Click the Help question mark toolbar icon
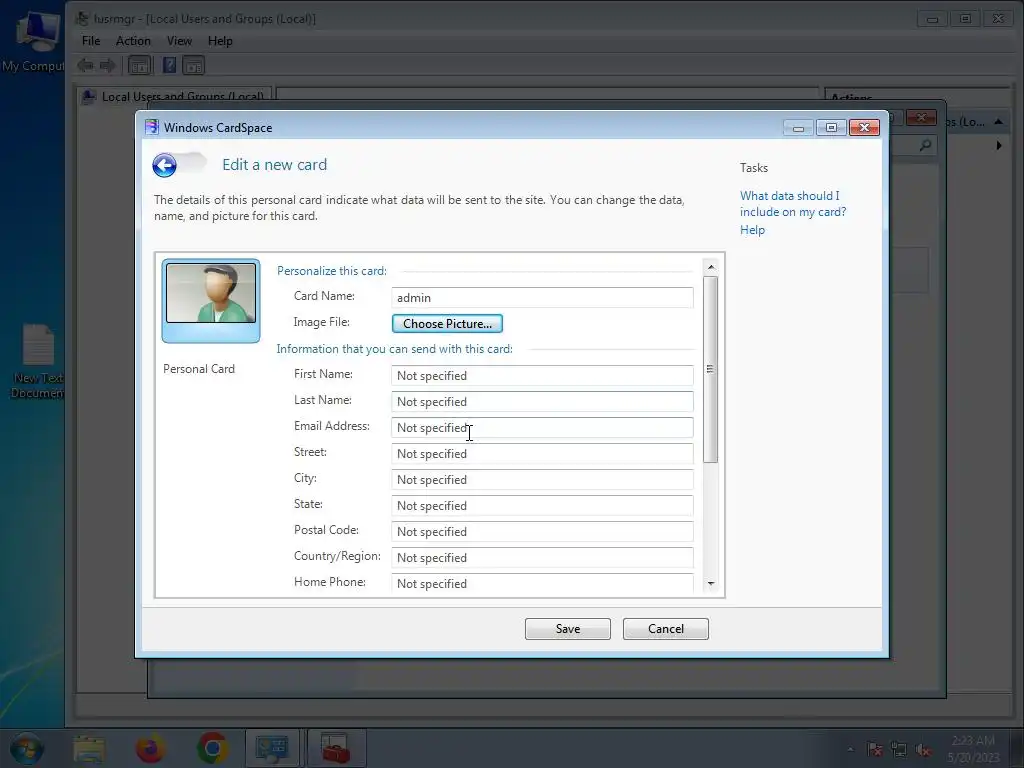1024x768 pixels. coord(169,65)
